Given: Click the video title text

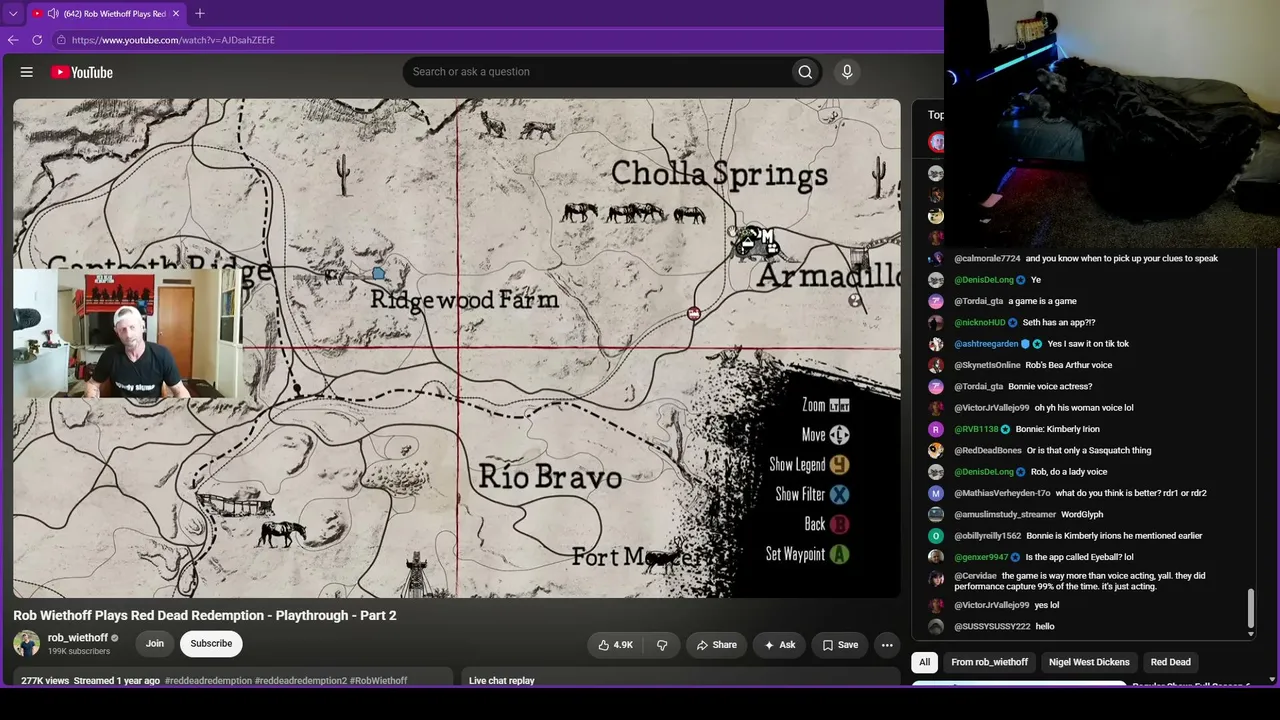Looking at the screenshot, I should (x=205, y=615).
